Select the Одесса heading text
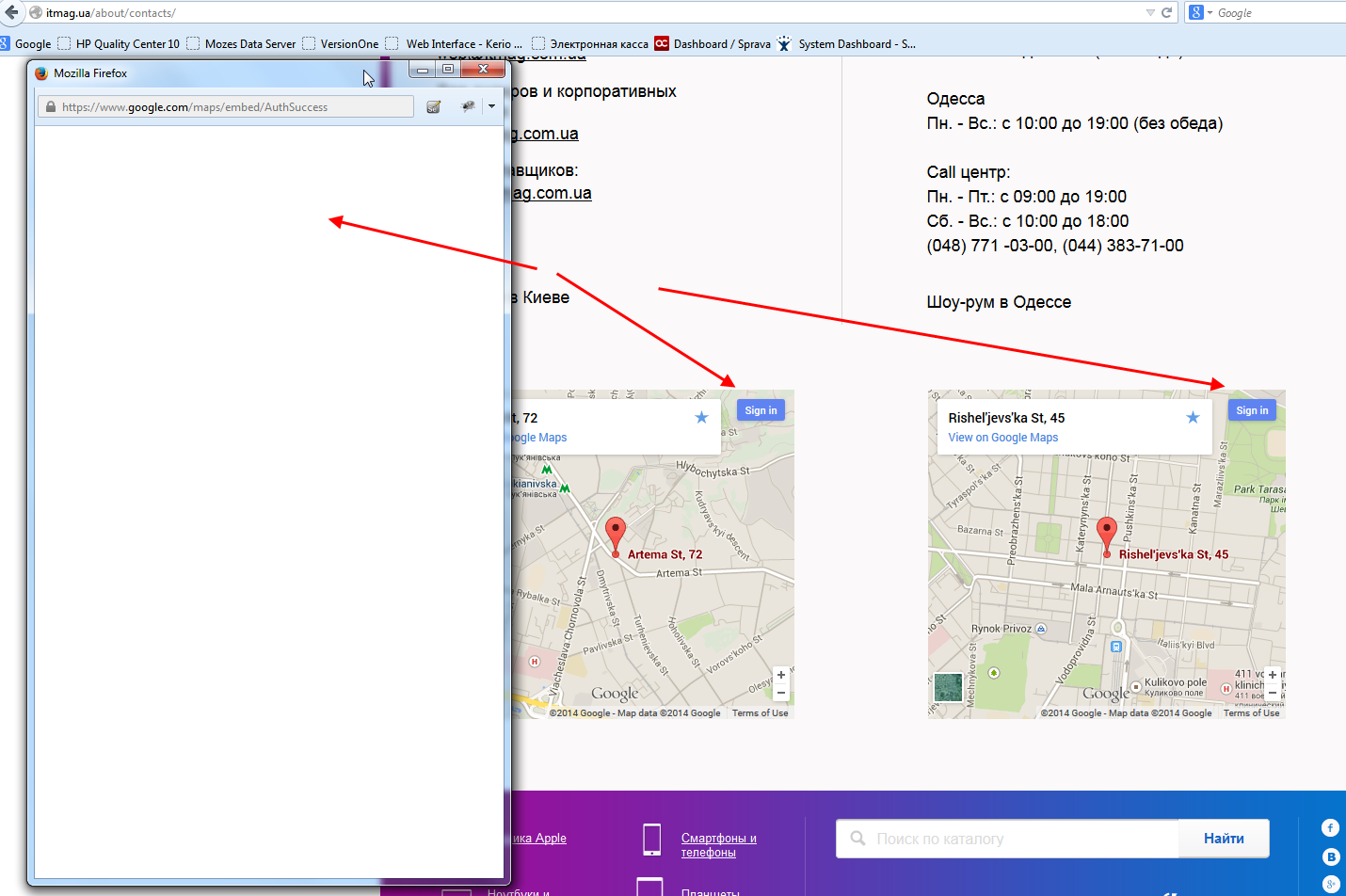1346x896 pixels. point(955,99)
